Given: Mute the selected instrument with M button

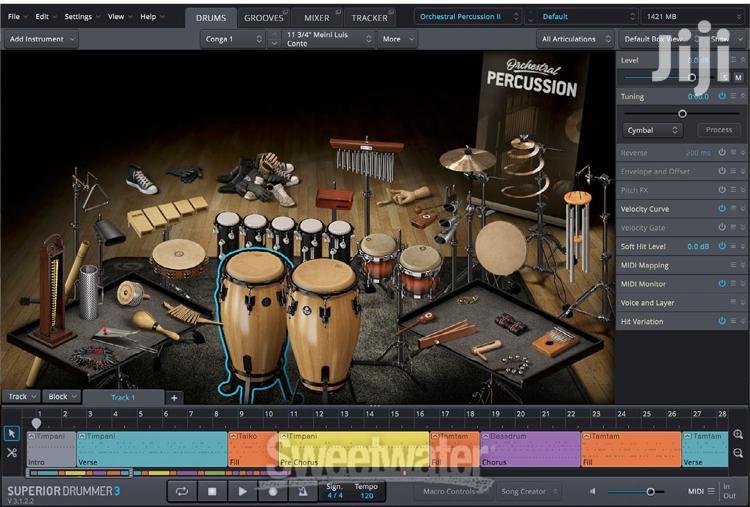Looking at the screenshot, I should 739,77.
